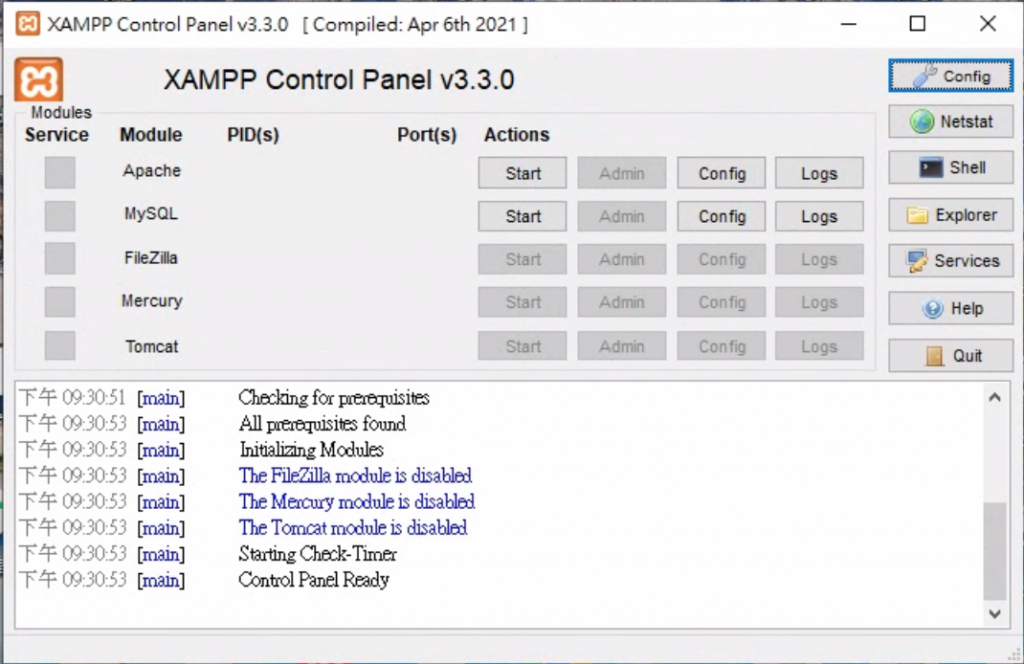Click the log scrollbar down arrow

pyautogui.click(x=995, y=614)
